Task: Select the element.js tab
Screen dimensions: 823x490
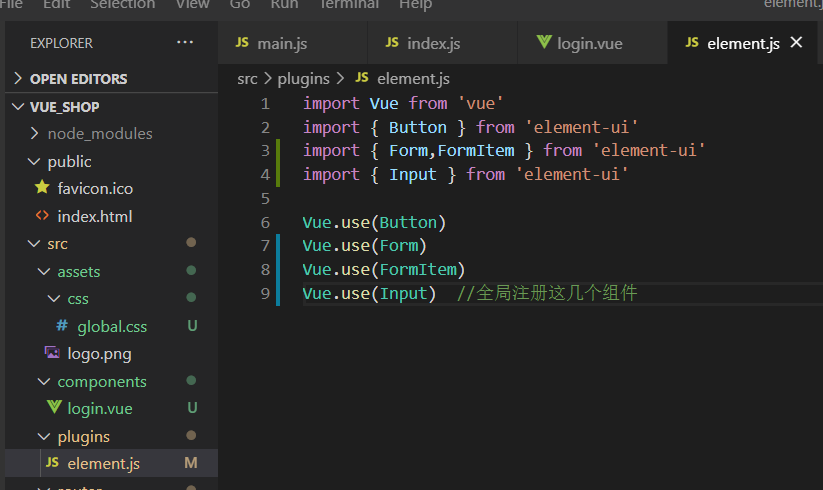Action: tap(742, 43)
